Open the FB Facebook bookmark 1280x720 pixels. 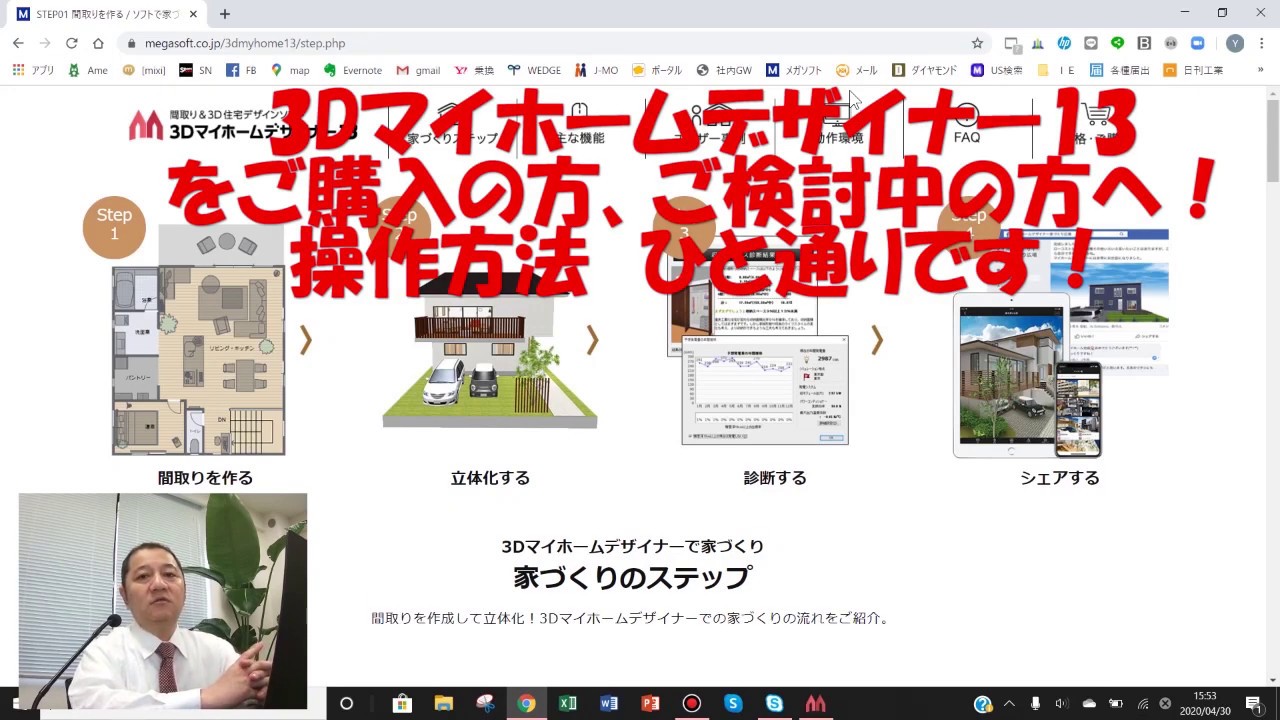point(241,70)
